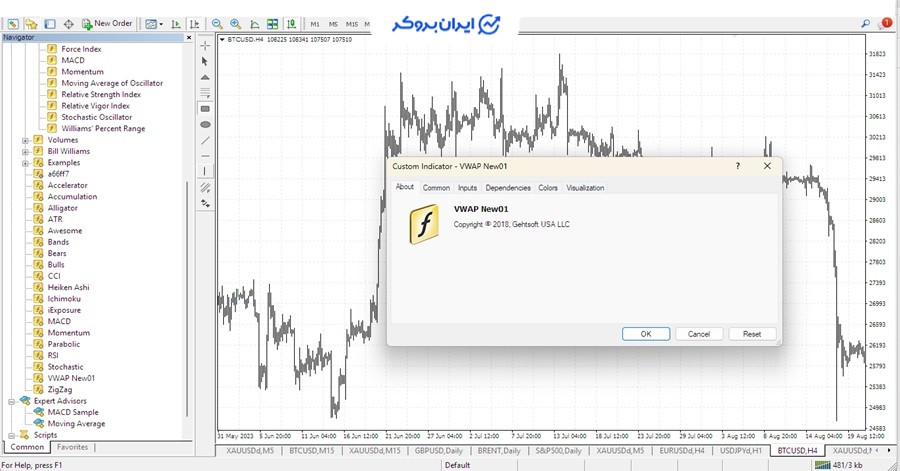
Task: Select the cursor arrow tool
Action: click(205, 61)
